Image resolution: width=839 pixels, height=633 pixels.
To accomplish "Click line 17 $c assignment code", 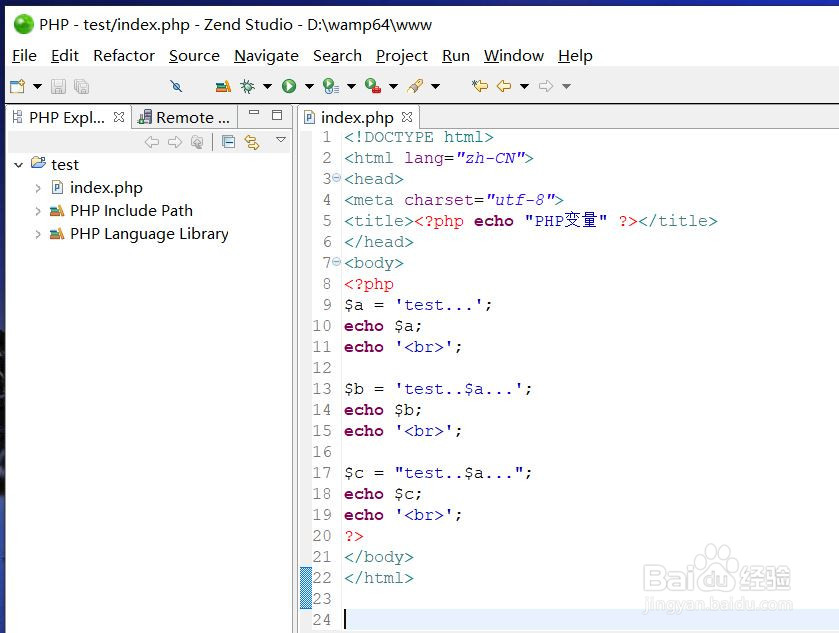I will (x=438, y=473).
